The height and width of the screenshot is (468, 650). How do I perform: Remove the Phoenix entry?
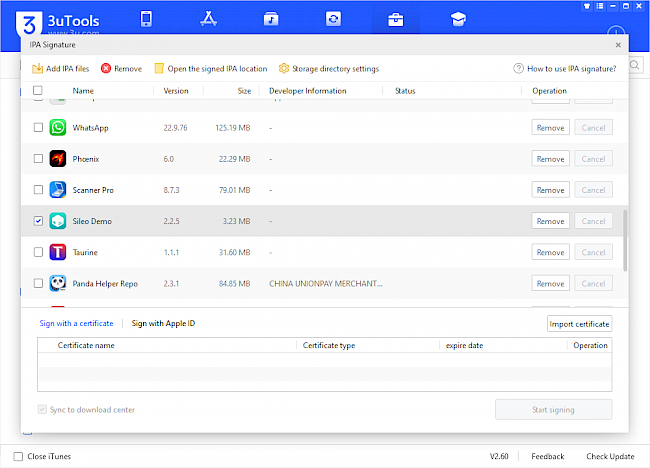coord(551,159)
